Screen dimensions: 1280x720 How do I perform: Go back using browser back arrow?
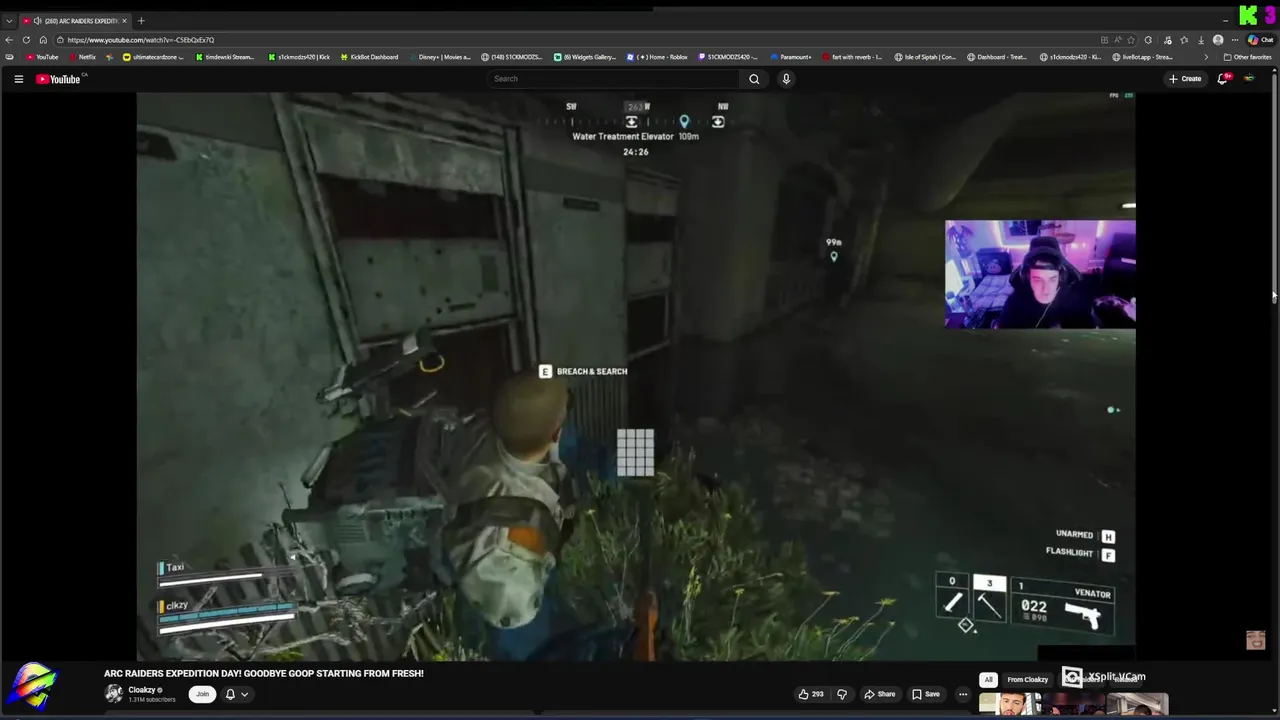pos(10,40)
